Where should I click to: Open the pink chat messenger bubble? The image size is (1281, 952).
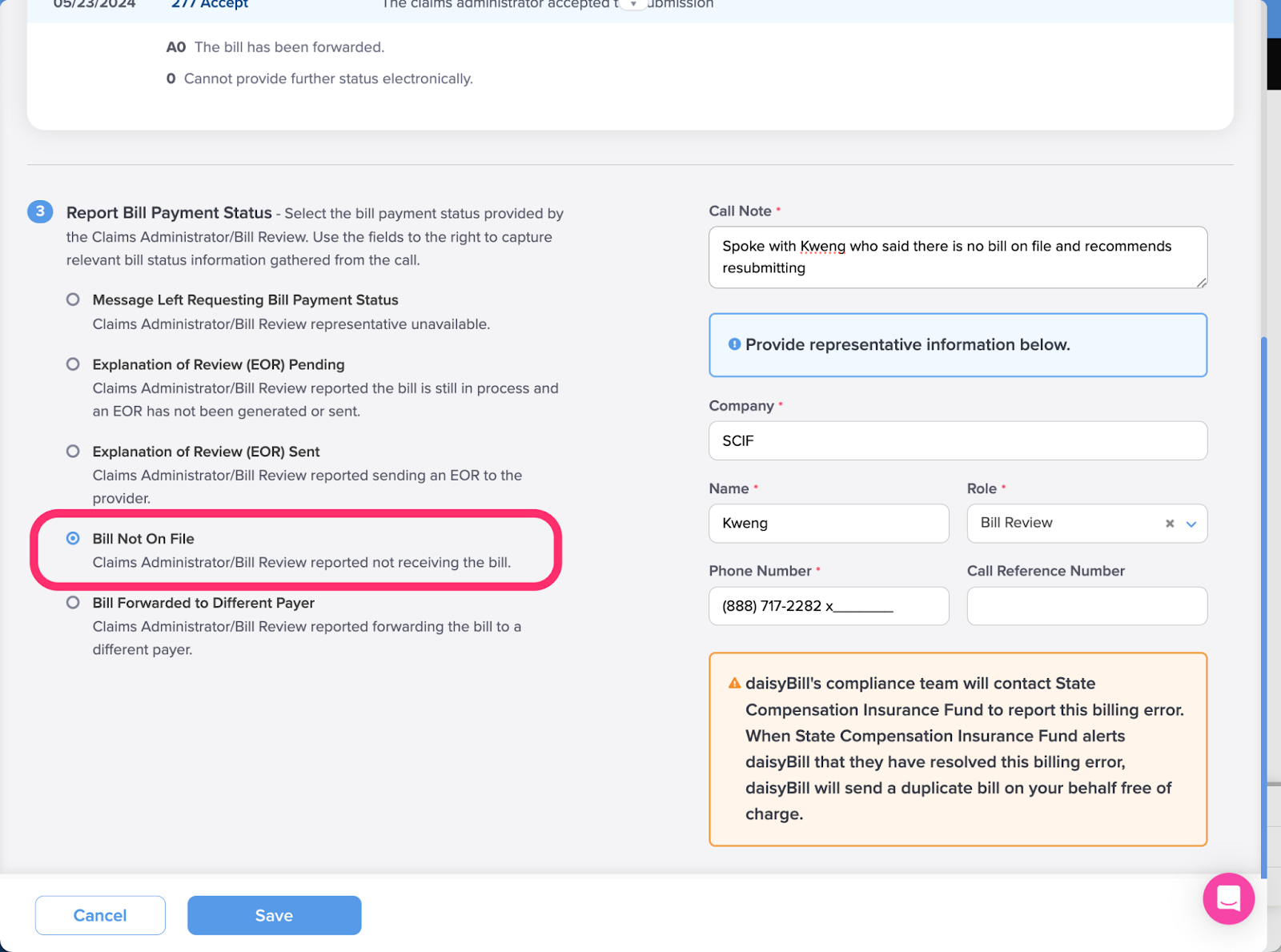(x=1228, y=898)
